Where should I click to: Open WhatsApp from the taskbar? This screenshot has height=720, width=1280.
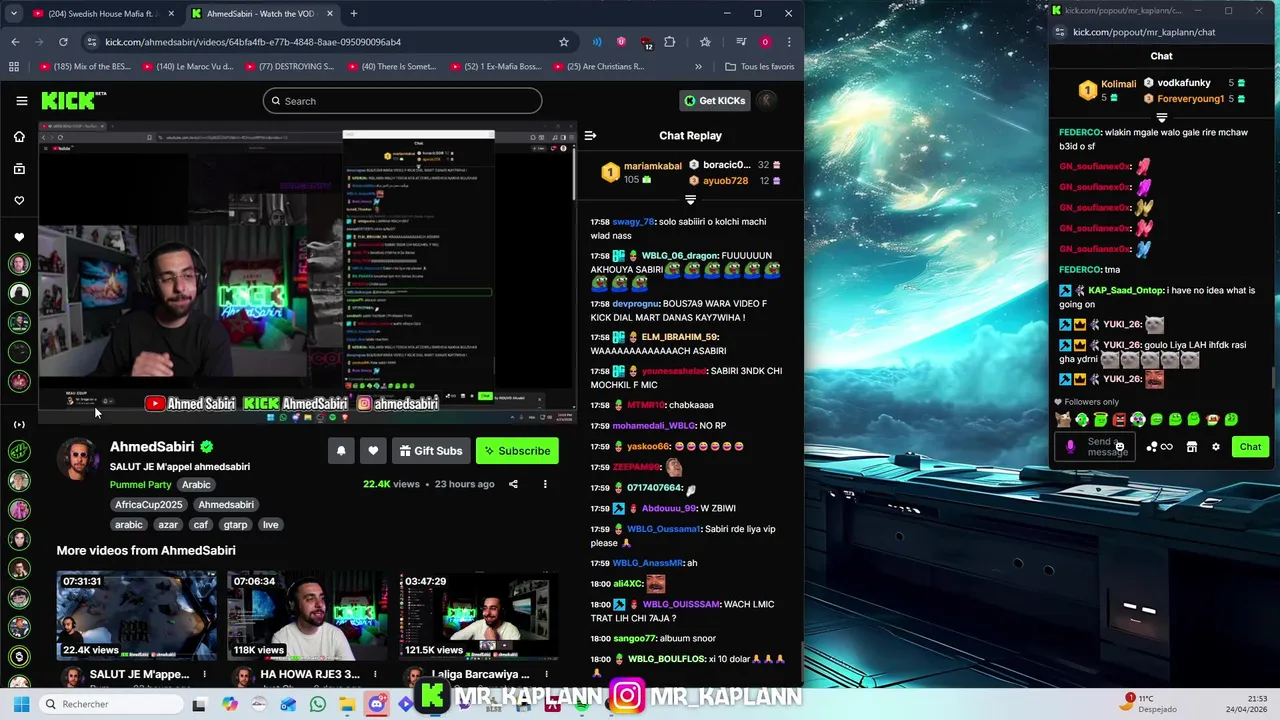(x=318, y=704)
